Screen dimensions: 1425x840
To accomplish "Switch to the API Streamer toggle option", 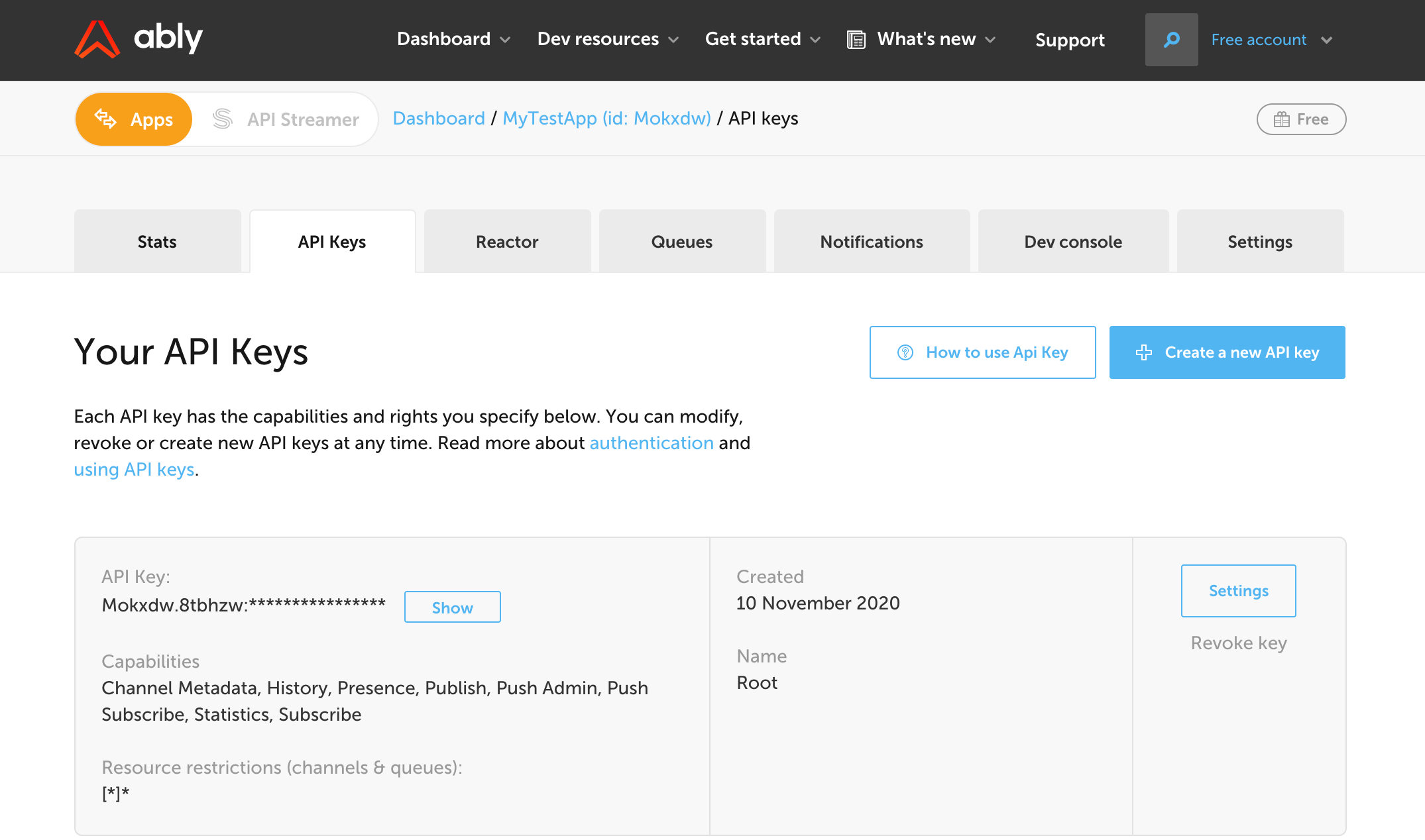I will pyautogui.click(x=286, y=119).
